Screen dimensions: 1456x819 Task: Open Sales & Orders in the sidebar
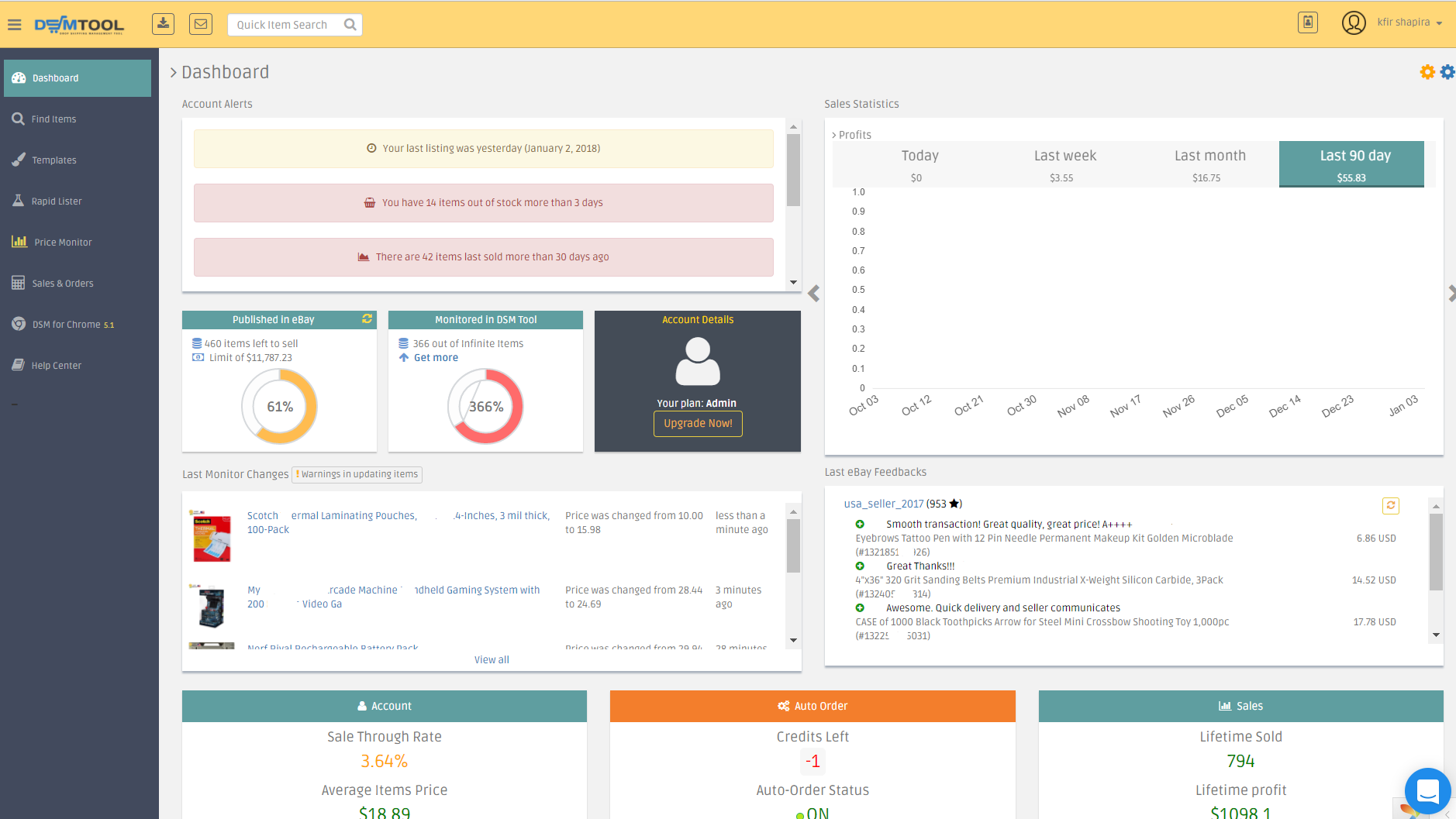(62, 283)
